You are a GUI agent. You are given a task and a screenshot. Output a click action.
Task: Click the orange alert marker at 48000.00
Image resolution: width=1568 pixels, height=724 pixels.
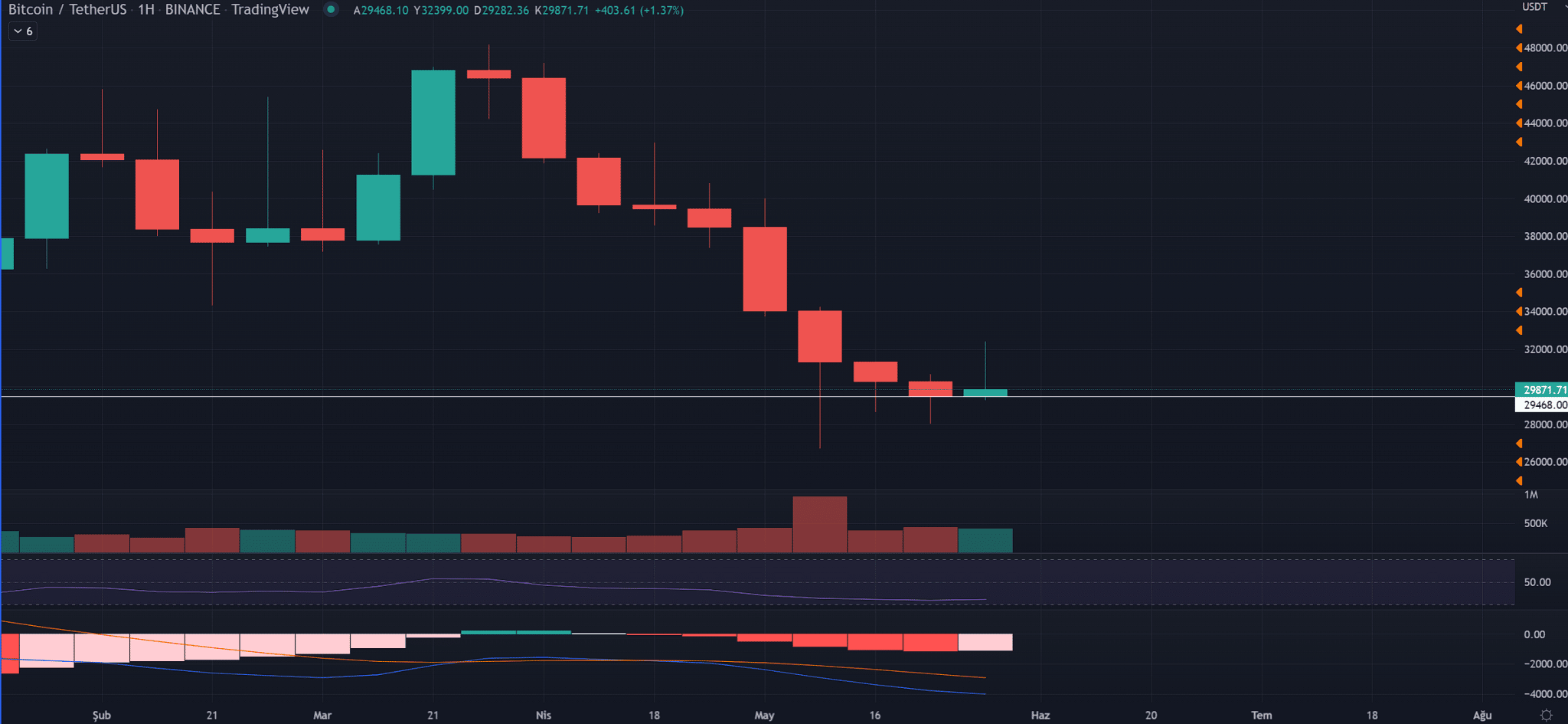[1519, 48]
